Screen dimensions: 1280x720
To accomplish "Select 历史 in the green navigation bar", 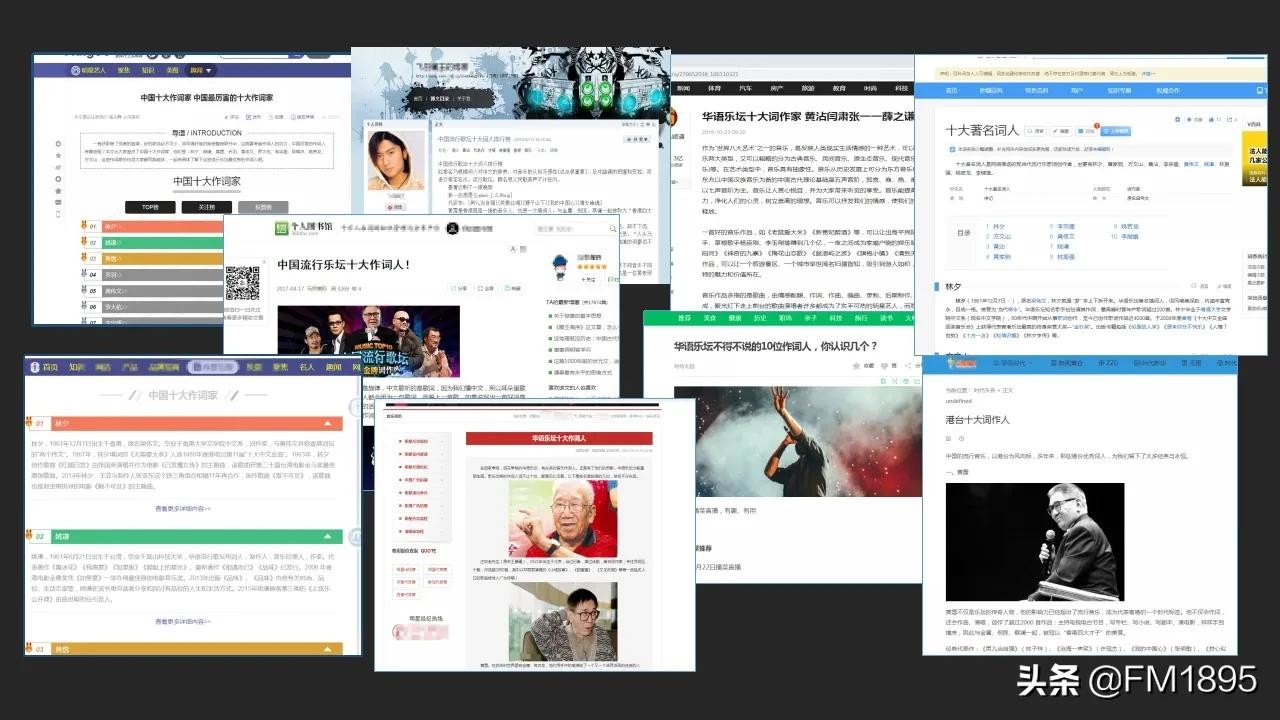I will pos(762,318).
